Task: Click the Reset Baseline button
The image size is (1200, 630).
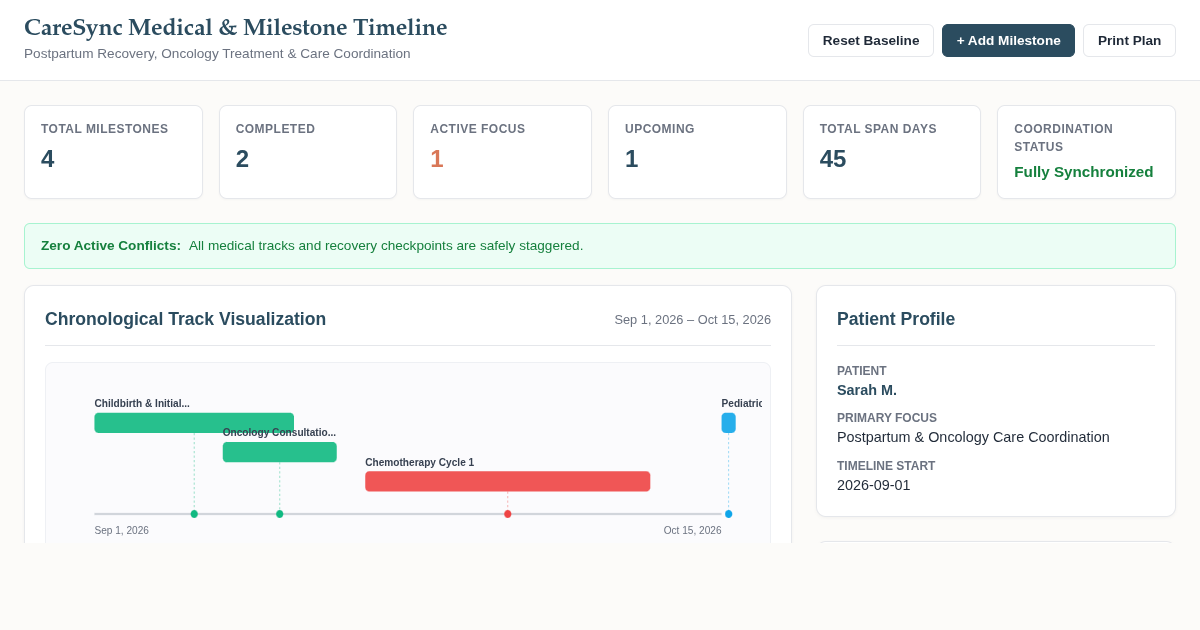Action: [870, 40]
